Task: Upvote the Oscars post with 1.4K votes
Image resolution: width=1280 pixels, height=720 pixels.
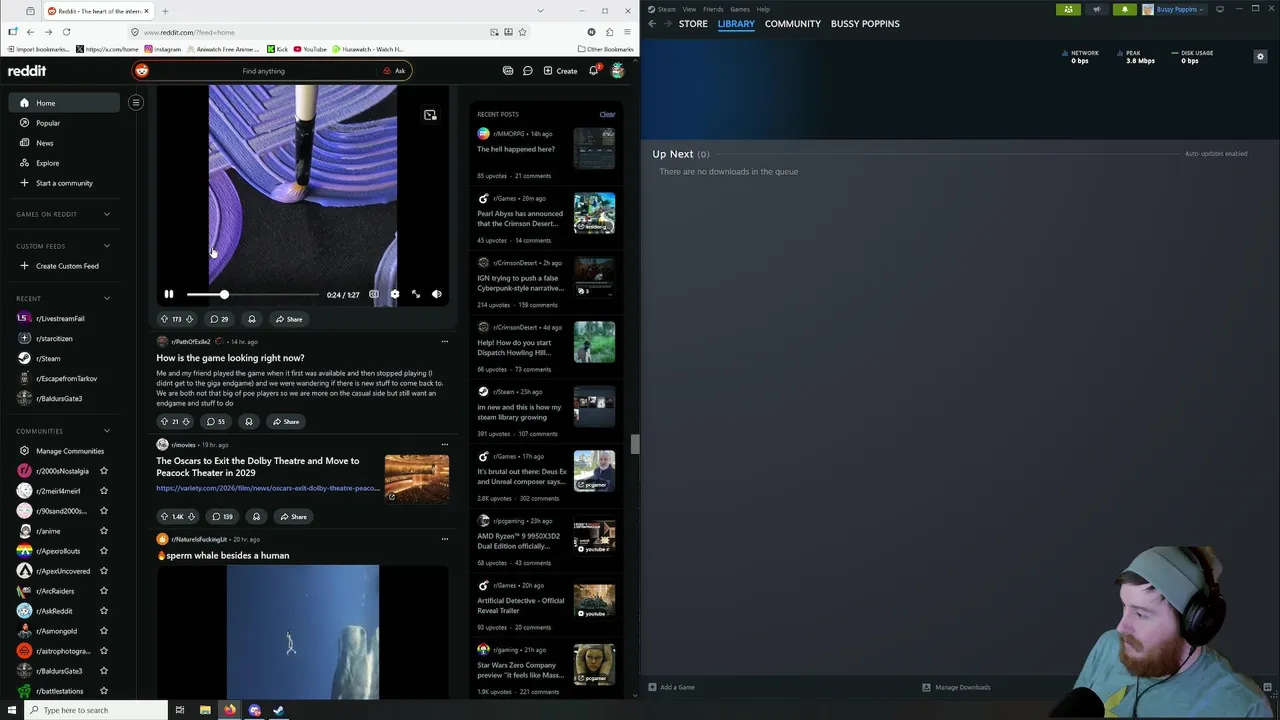Action: pos(164,517)
